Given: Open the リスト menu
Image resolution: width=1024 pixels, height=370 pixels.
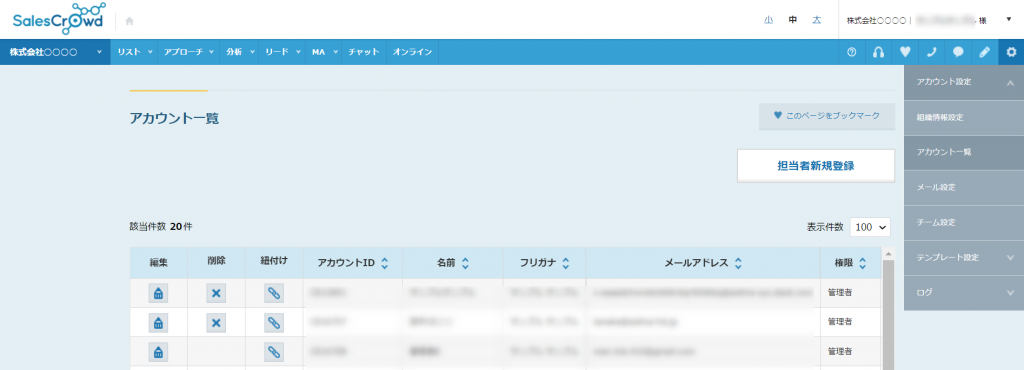Looking at the screenshot, I should [x=134, y=52].
